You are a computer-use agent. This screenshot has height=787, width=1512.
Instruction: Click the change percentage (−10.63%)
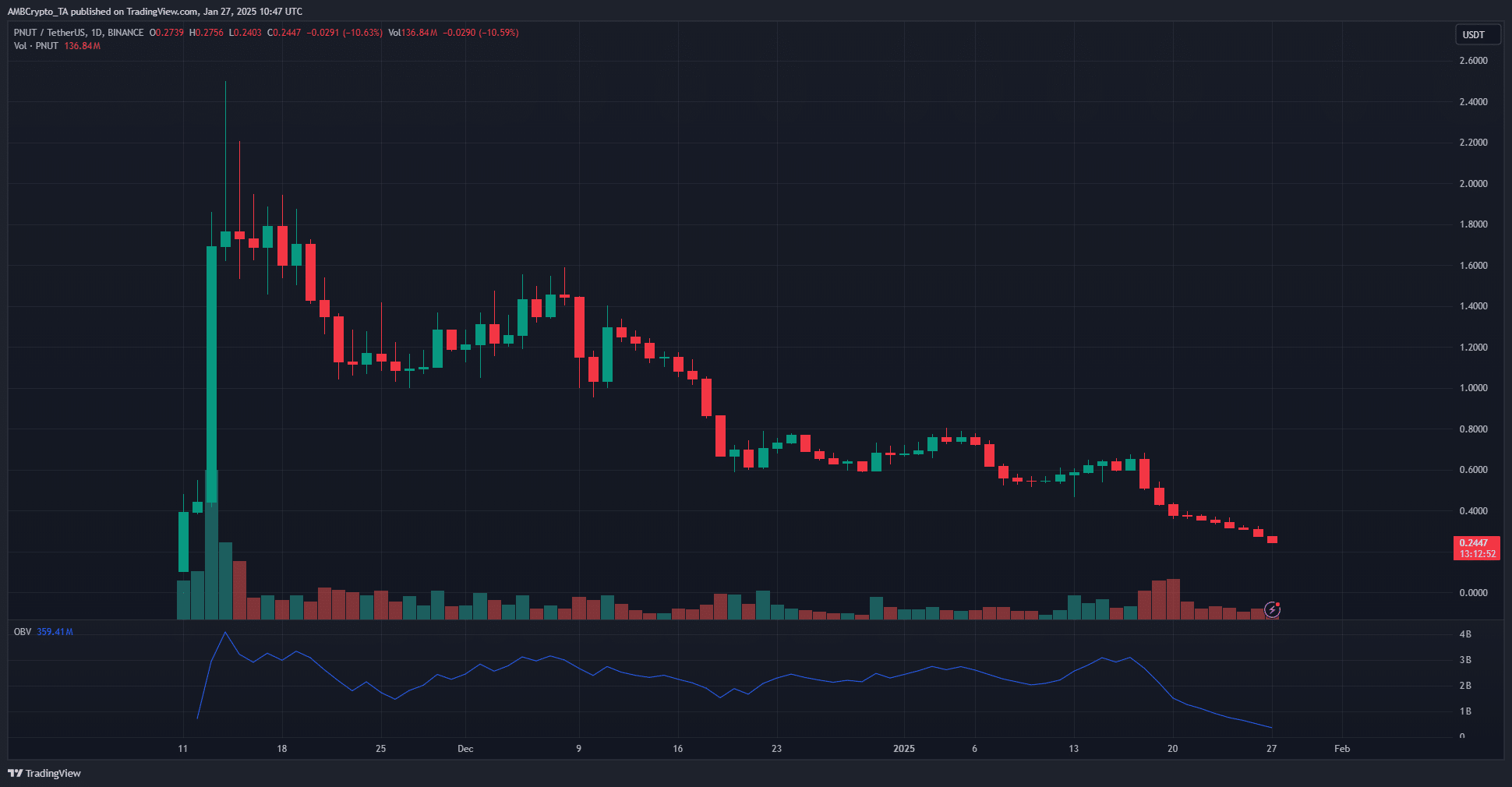click(x=362, y=33)
